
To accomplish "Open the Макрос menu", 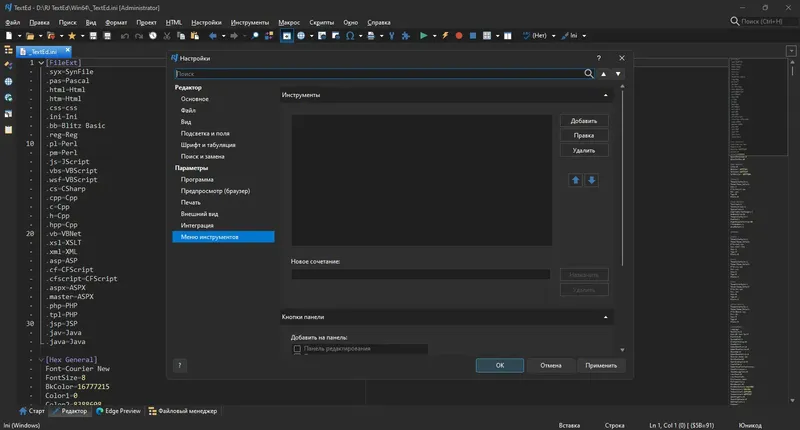I will click(288, 21).
